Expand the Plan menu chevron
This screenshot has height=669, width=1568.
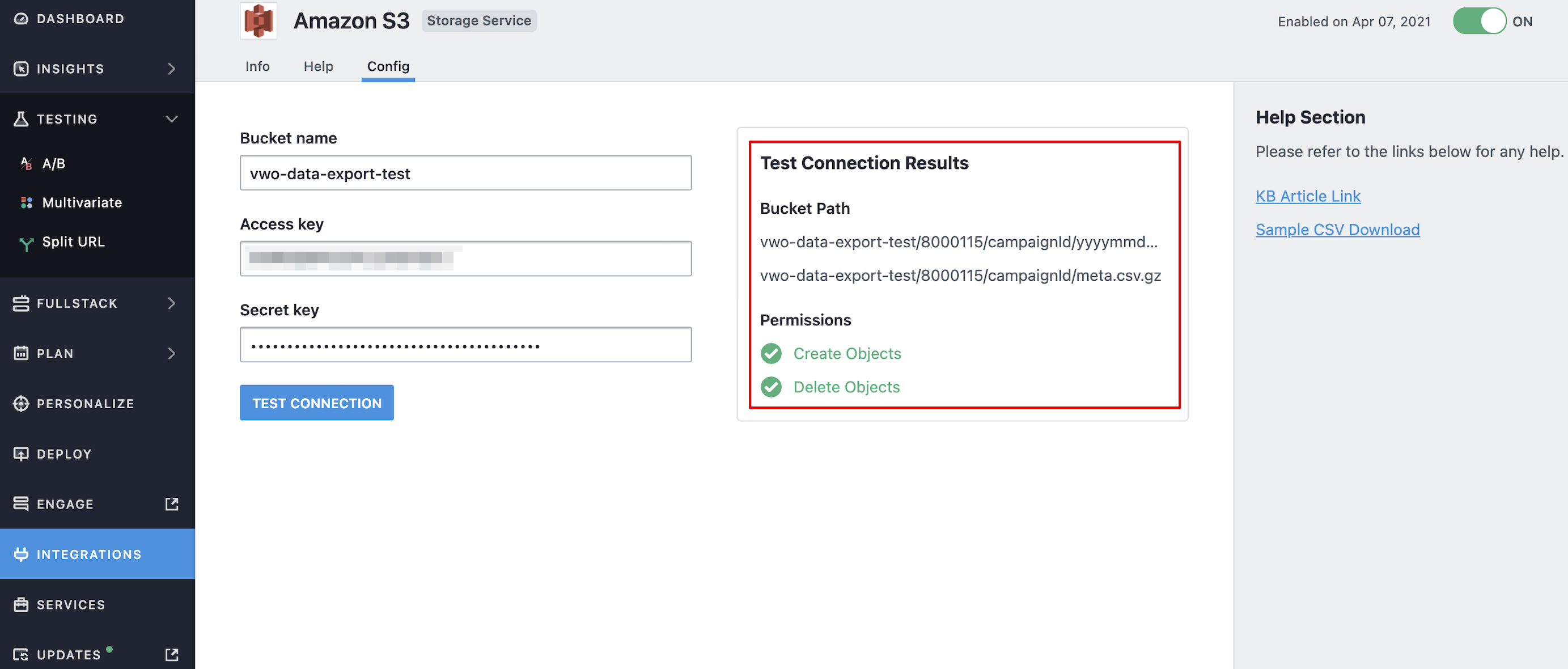point(172,353)
